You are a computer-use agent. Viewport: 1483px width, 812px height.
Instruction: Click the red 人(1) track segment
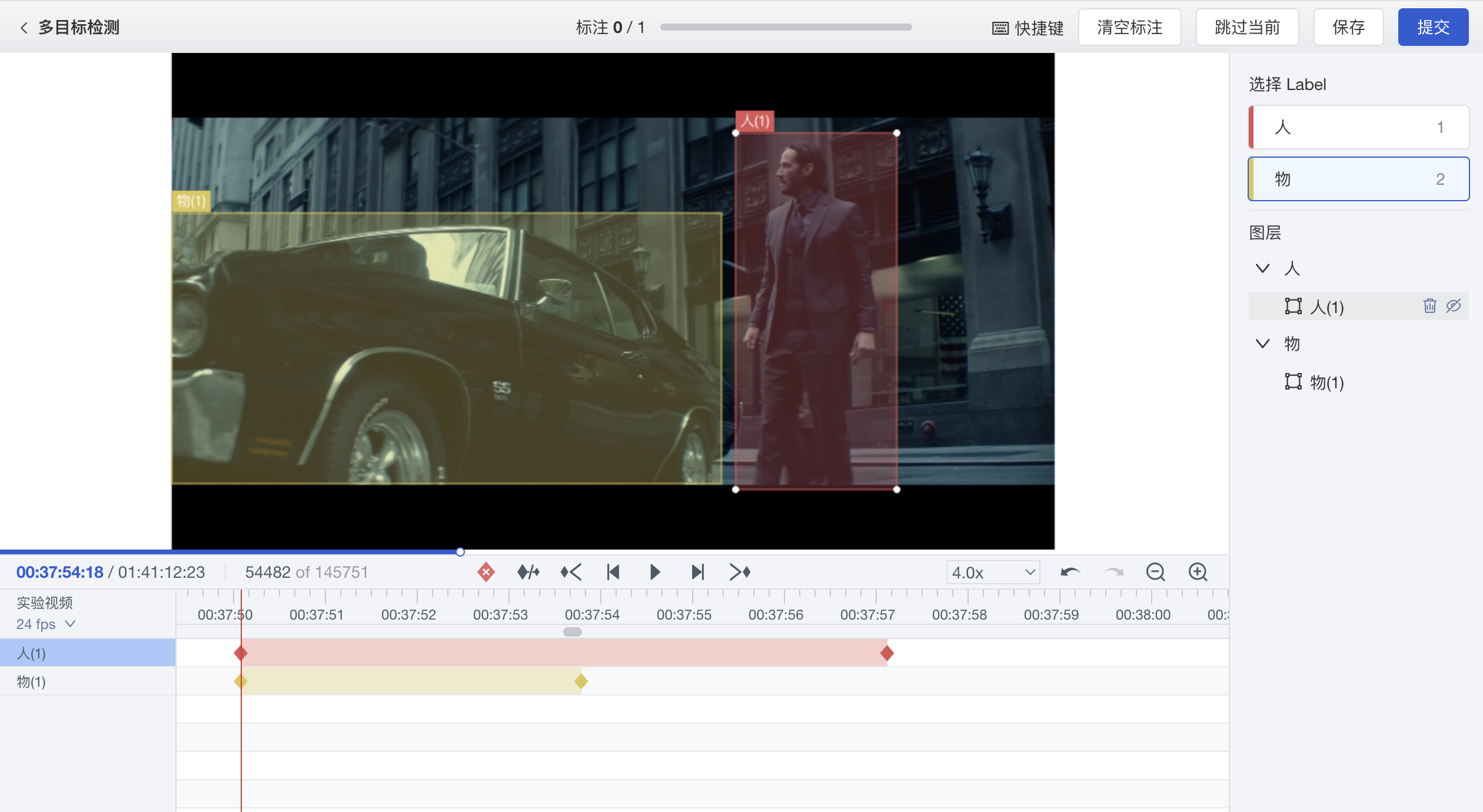pos(564,653)
